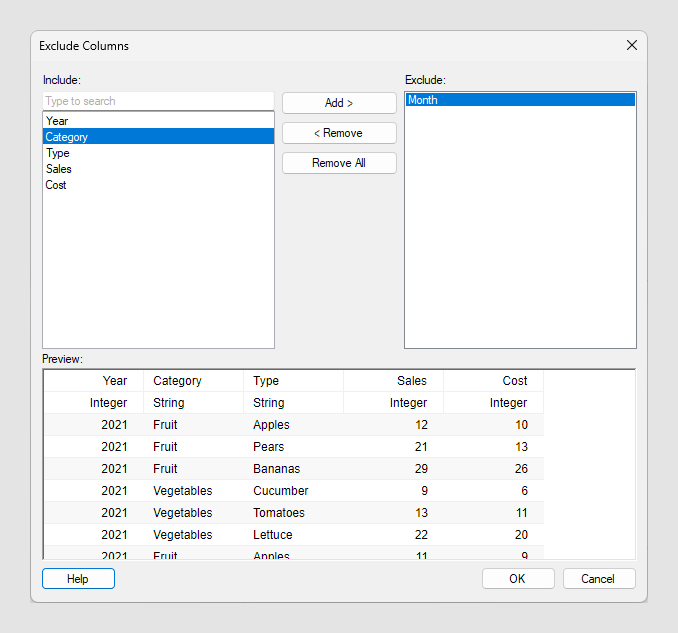The height and width of the screenshot is (633, 678).
Task: Confirm with the OK button
Action: tap(517, 579)
